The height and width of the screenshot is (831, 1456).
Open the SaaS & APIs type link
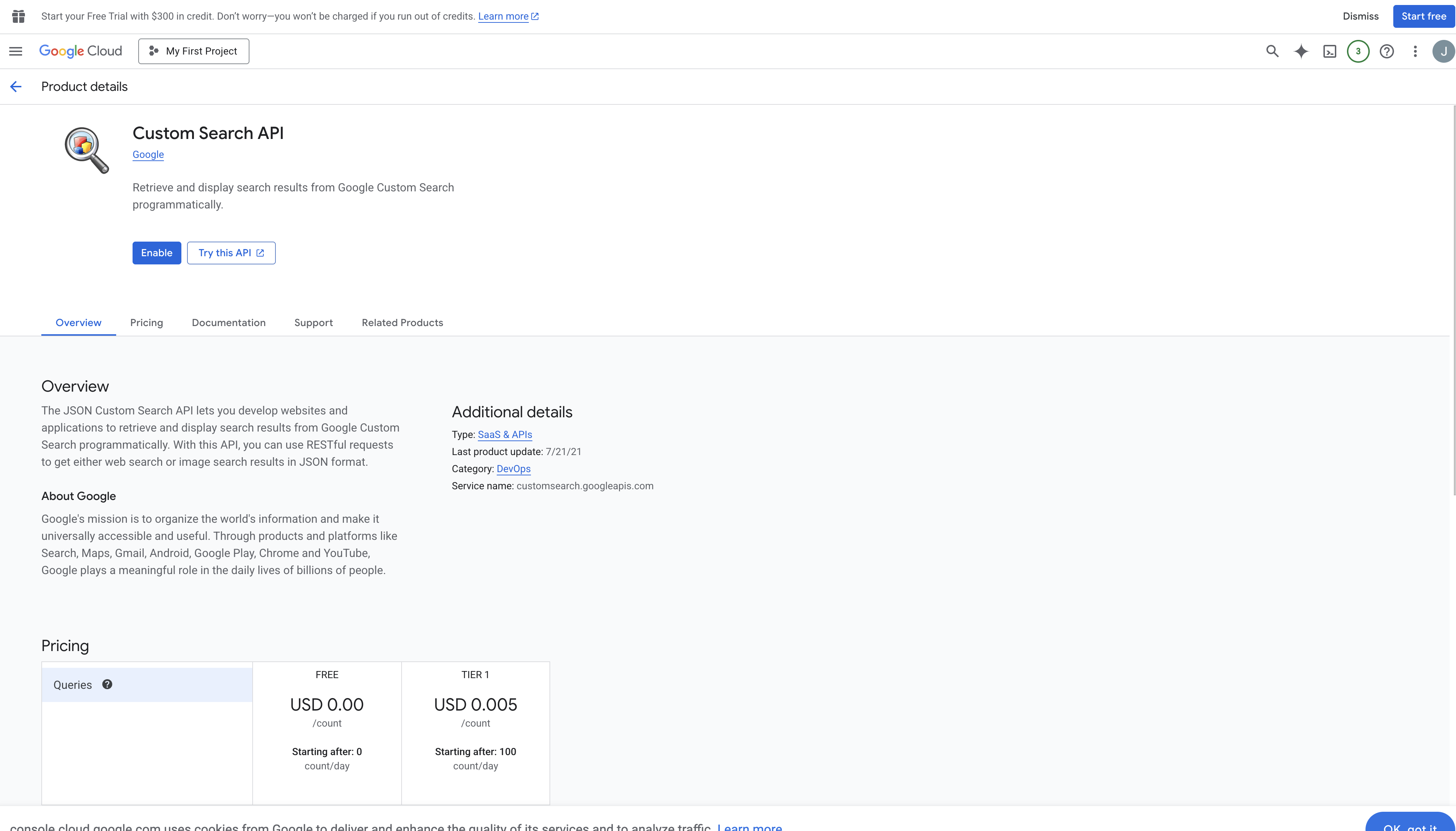click(505, 435)
